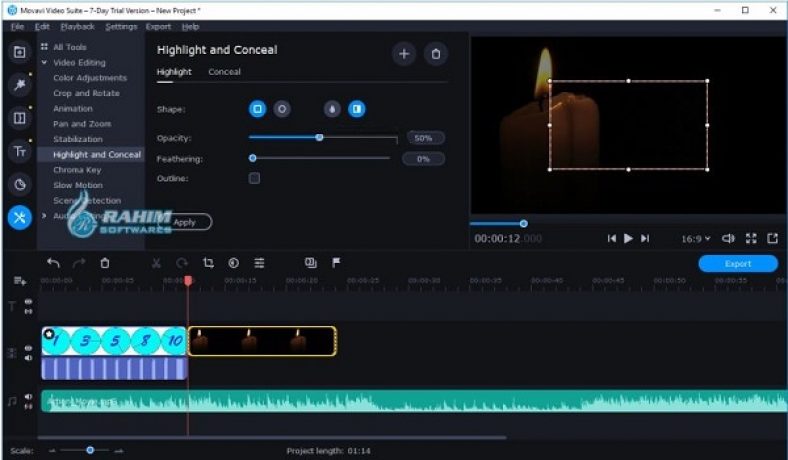
Task: Add a new track to the timeline
Action: point(20,281)
